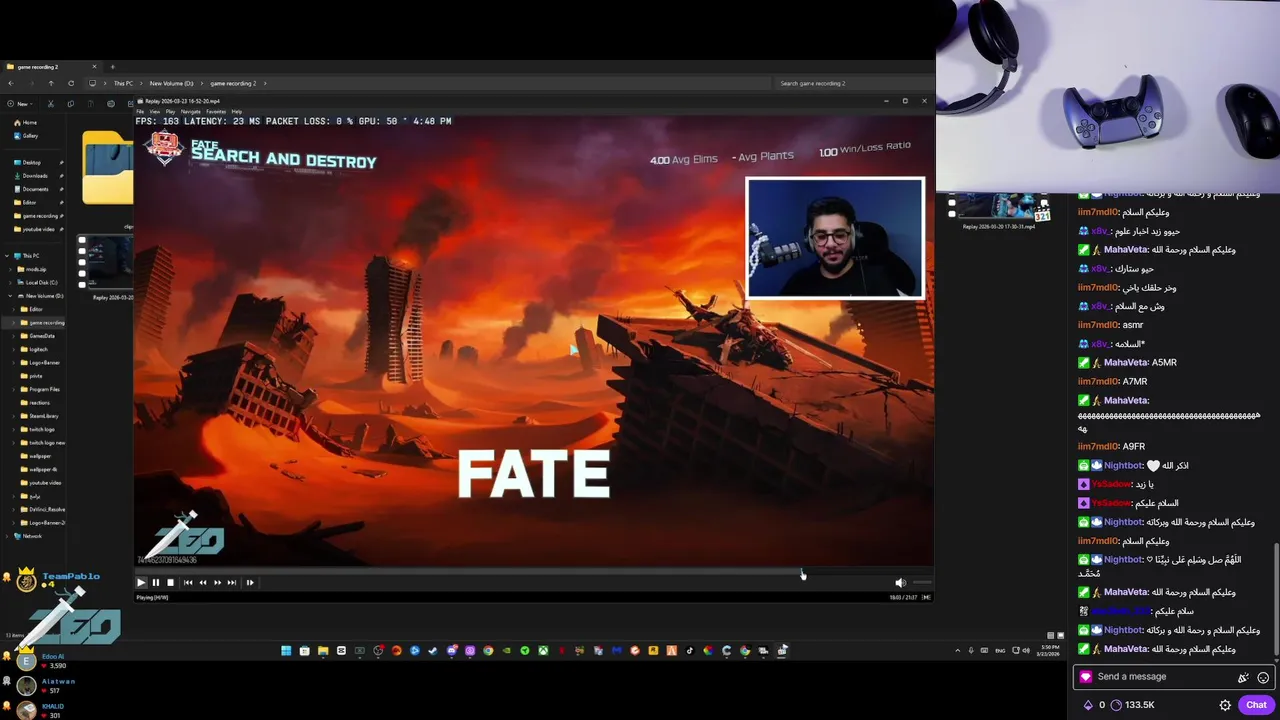Open the large yellow folder thumbnail

coord(108,167)
